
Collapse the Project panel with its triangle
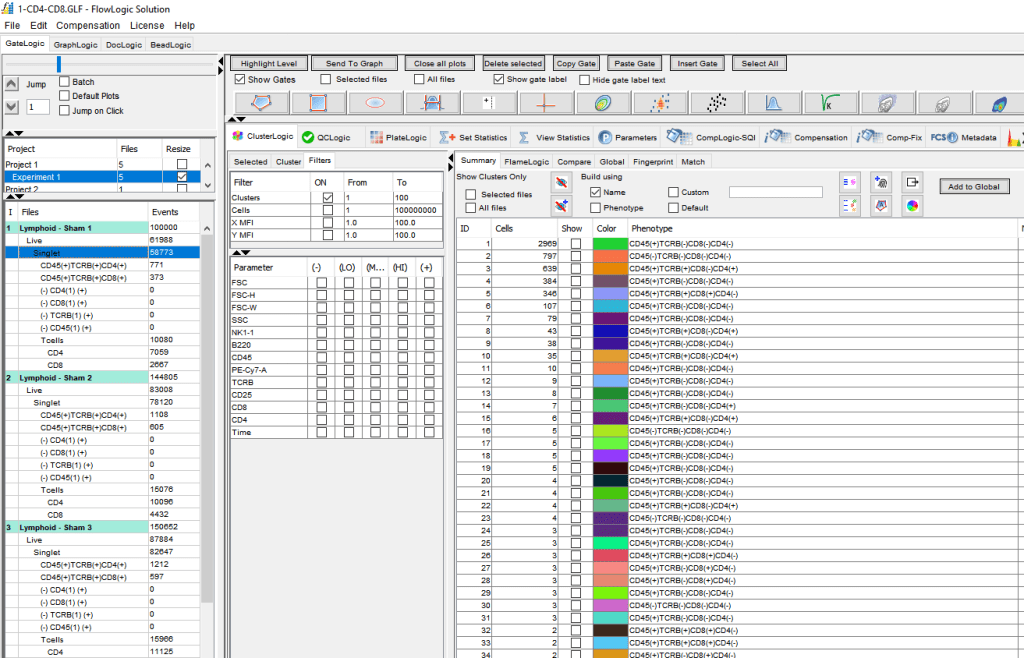pyautogui.click(x=9, y=133)
